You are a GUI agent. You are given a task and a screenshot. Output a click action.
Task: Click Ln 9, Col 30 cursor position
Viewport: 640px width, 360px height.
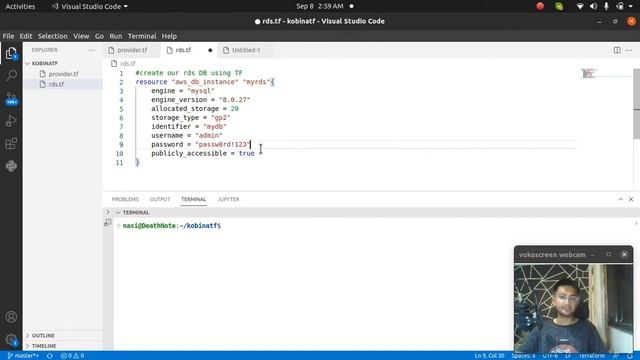click(489, 356)
